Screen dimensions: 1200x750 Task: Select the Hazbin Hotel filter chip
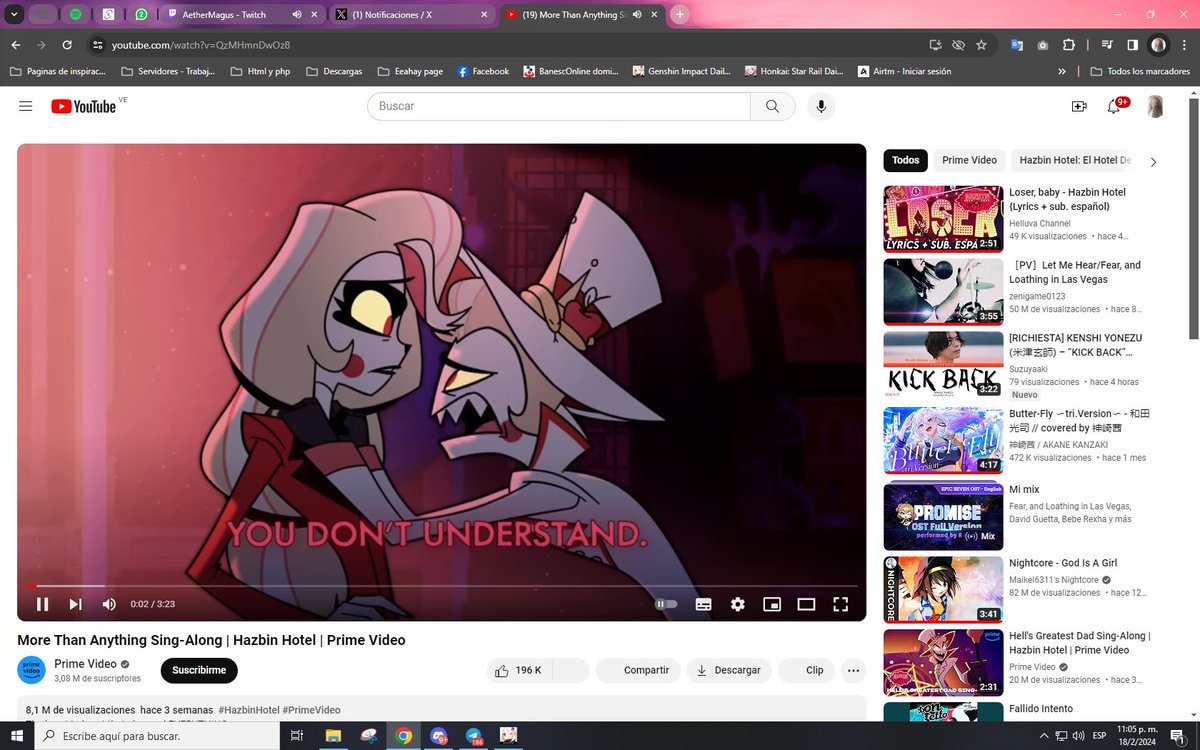tap(1075, 160)
